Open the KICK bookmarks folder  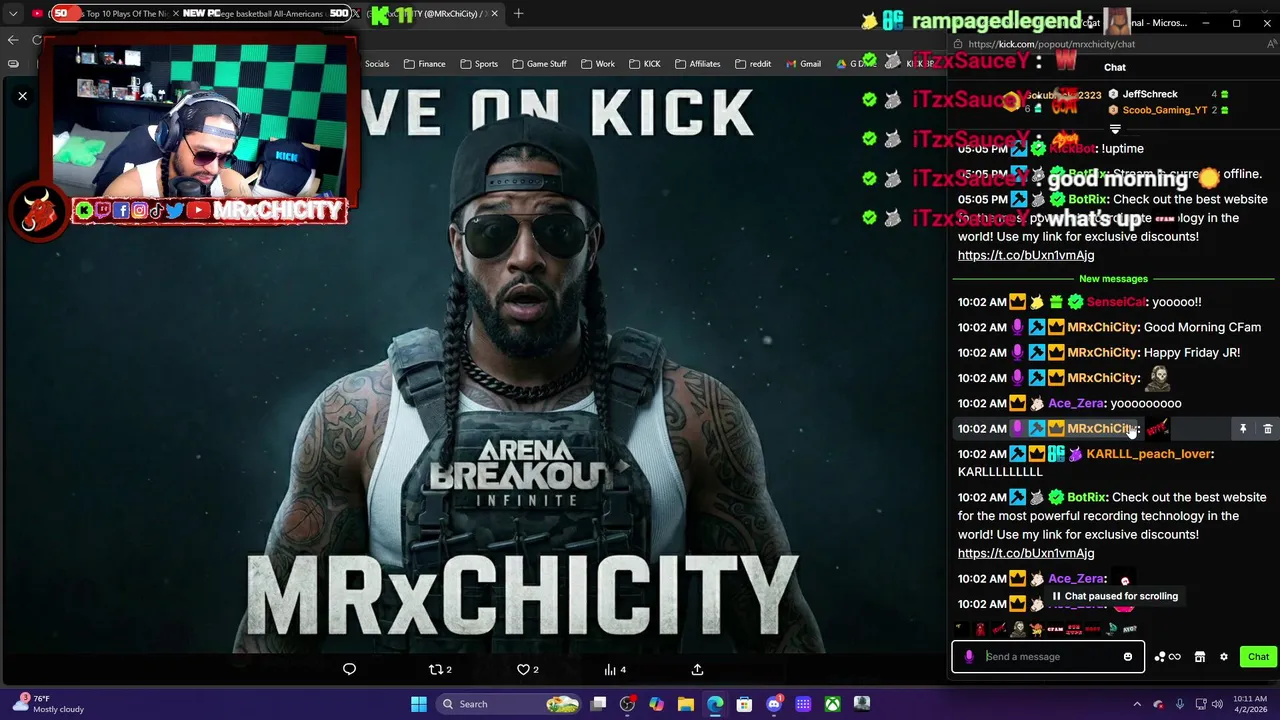pyautogui.click(x=645, y=64)
